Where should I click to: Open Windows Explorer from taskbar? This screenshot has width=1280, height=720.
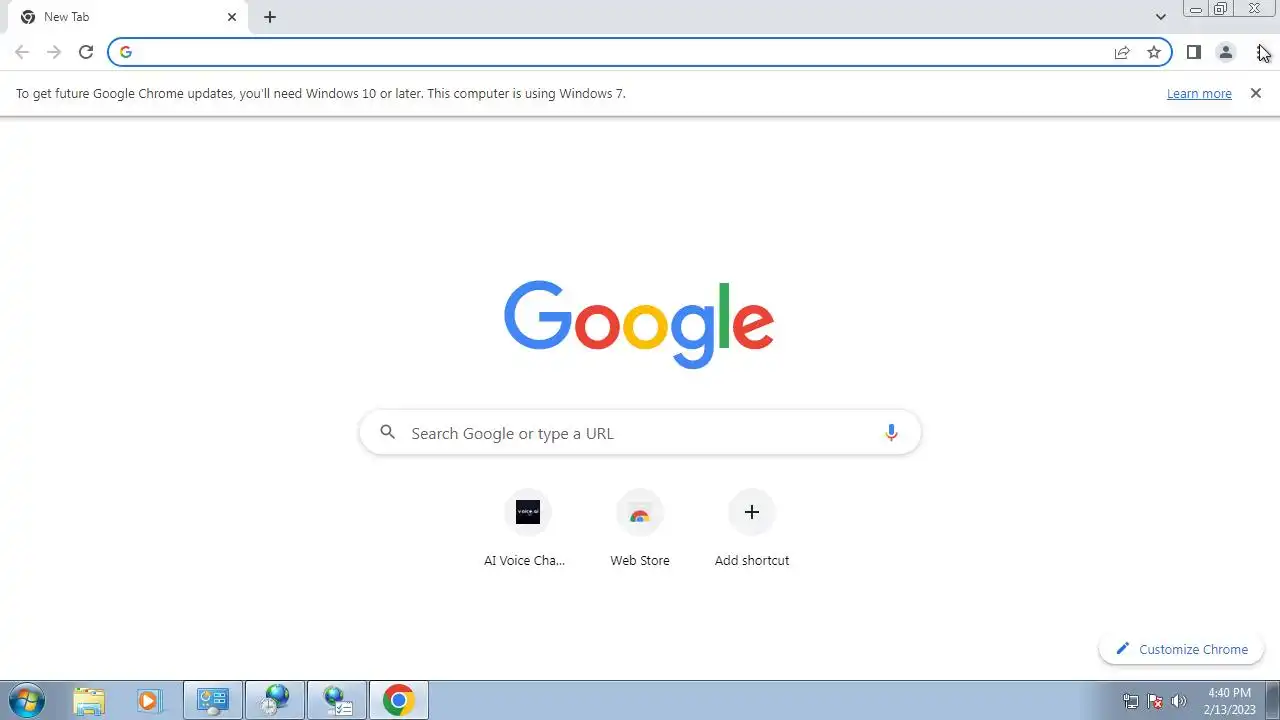point(89,700)
